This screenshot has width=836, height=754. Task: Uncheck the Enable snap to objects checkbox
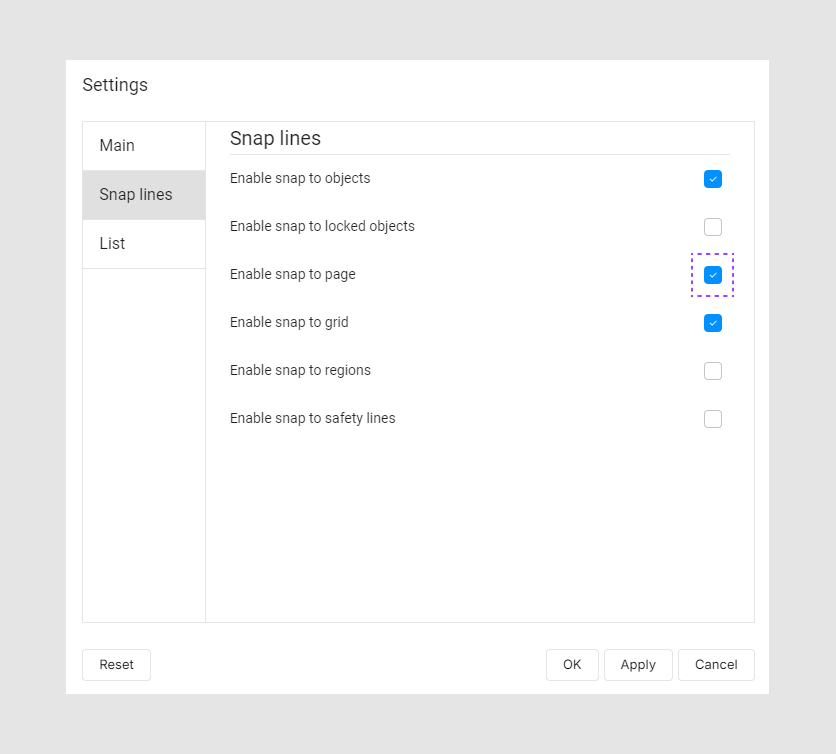712,179
